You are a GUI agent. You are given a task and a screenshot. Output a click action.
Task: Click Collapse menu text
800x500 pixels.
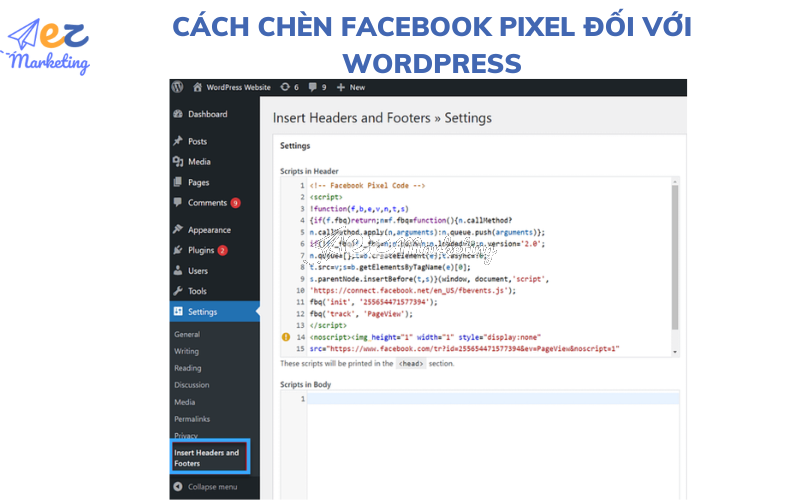[x=212, y=487]
